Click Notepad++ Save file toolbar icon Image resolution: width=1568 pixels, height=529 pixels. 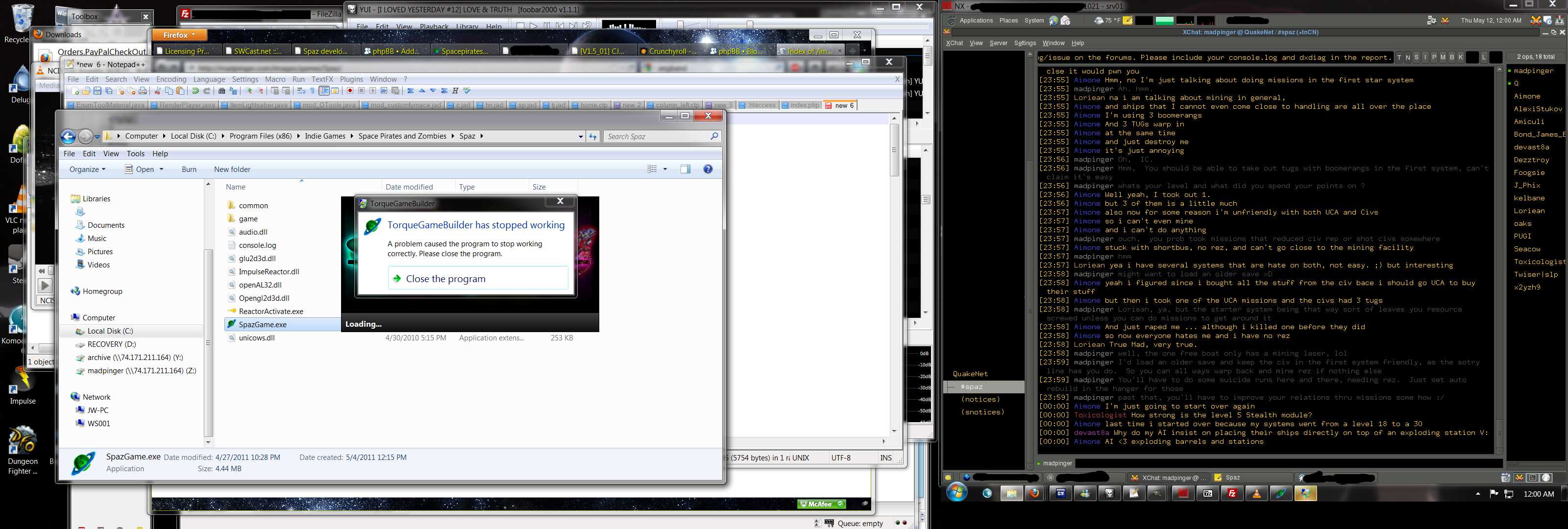(97, 91)
